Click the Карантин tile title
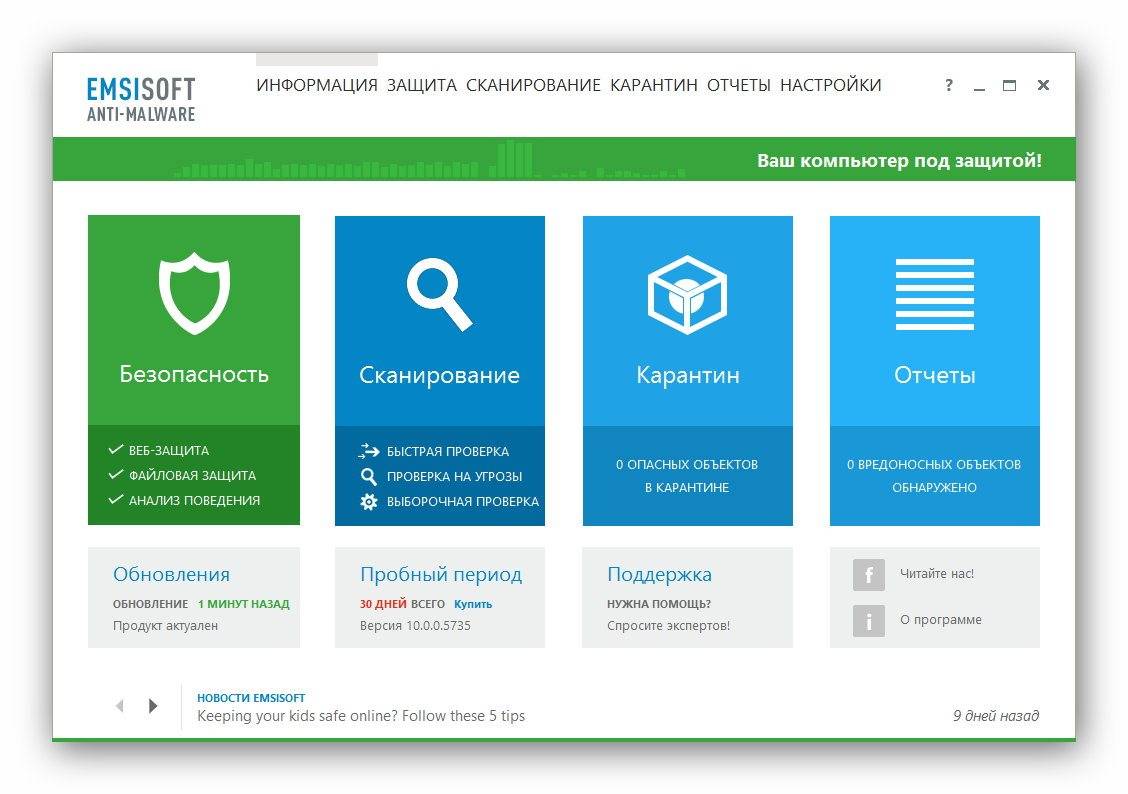The width and height of the screenshot is (1128, 794). [x=688, y=375]
